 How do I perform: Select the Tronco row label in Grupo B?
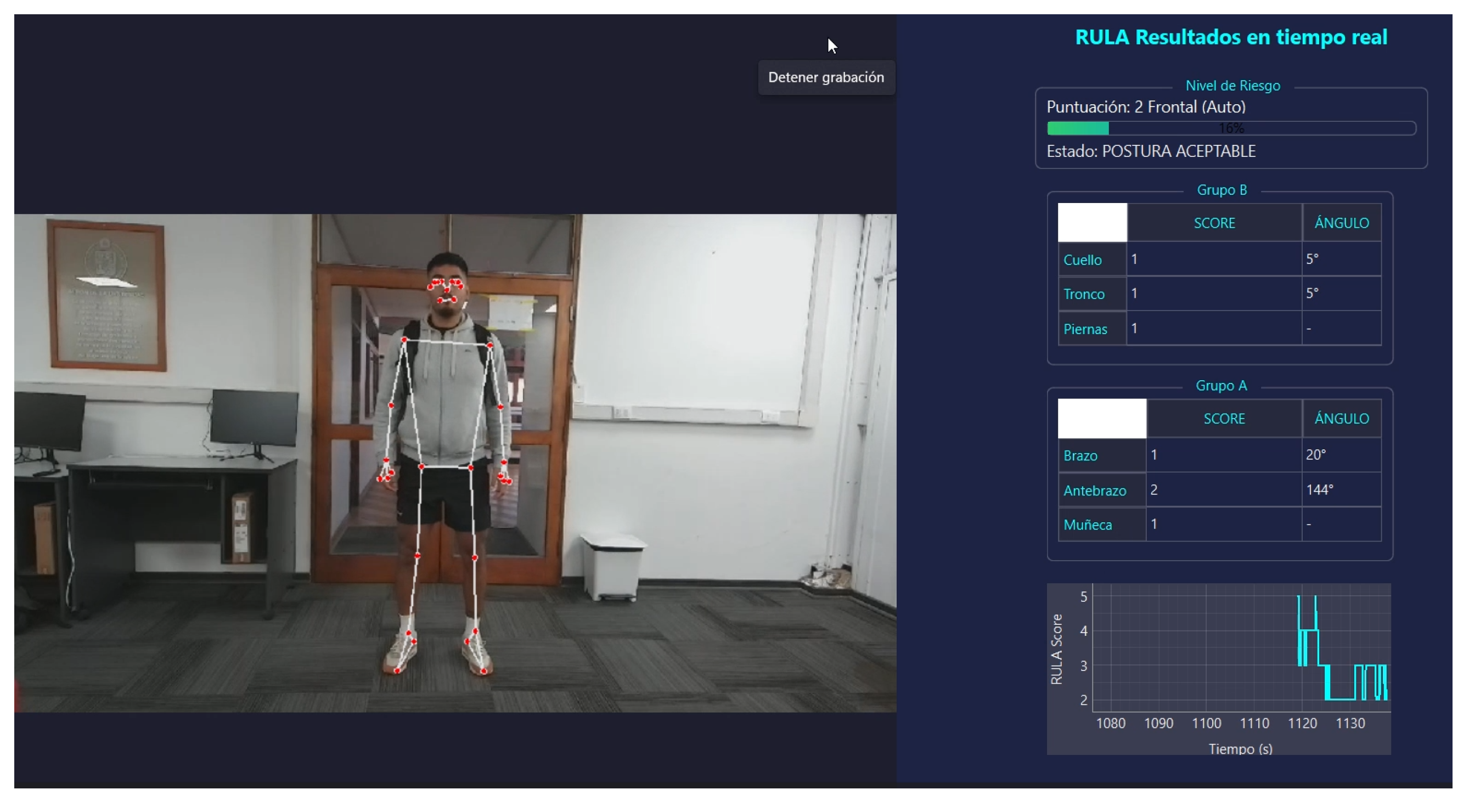pyautogui.click(x=1083, y=294)
